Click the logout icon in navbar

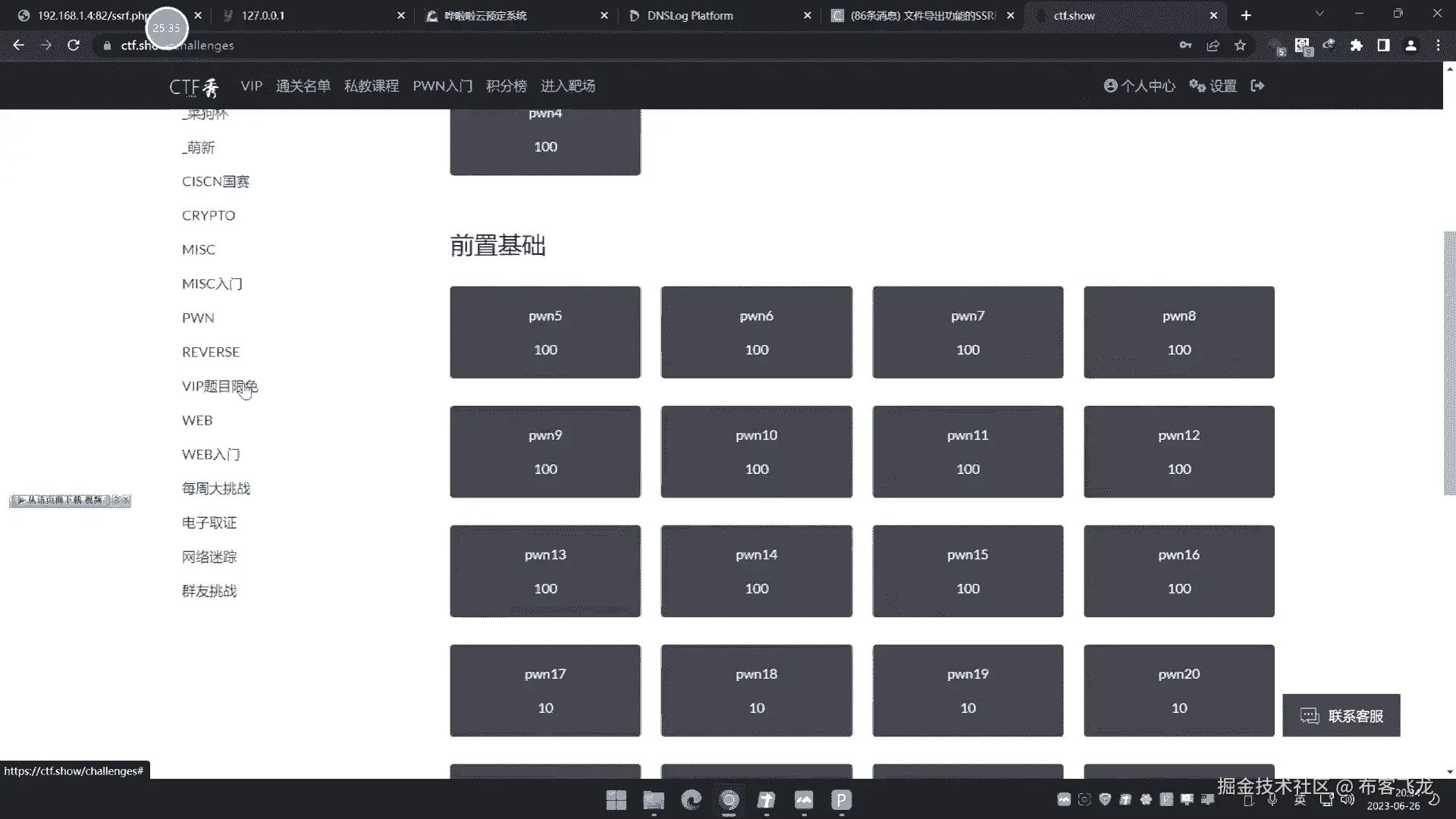point(1257,86)
